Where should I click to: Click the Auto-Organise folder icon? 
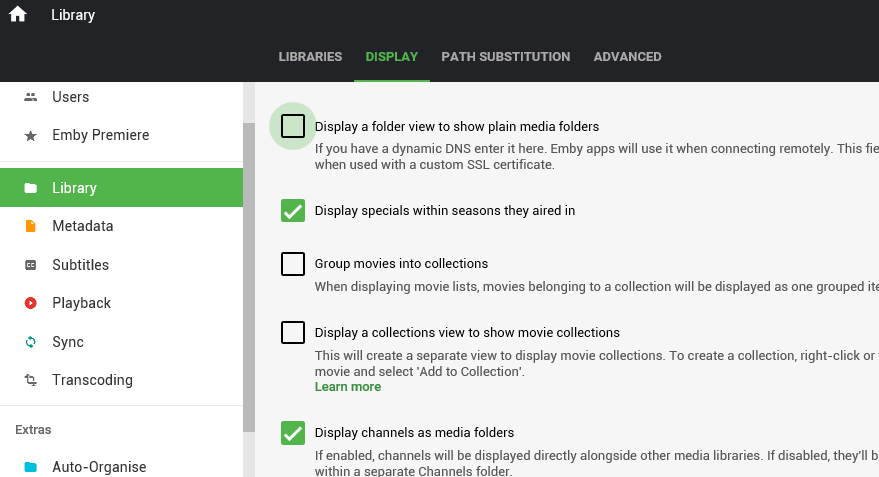pos(31,467)
